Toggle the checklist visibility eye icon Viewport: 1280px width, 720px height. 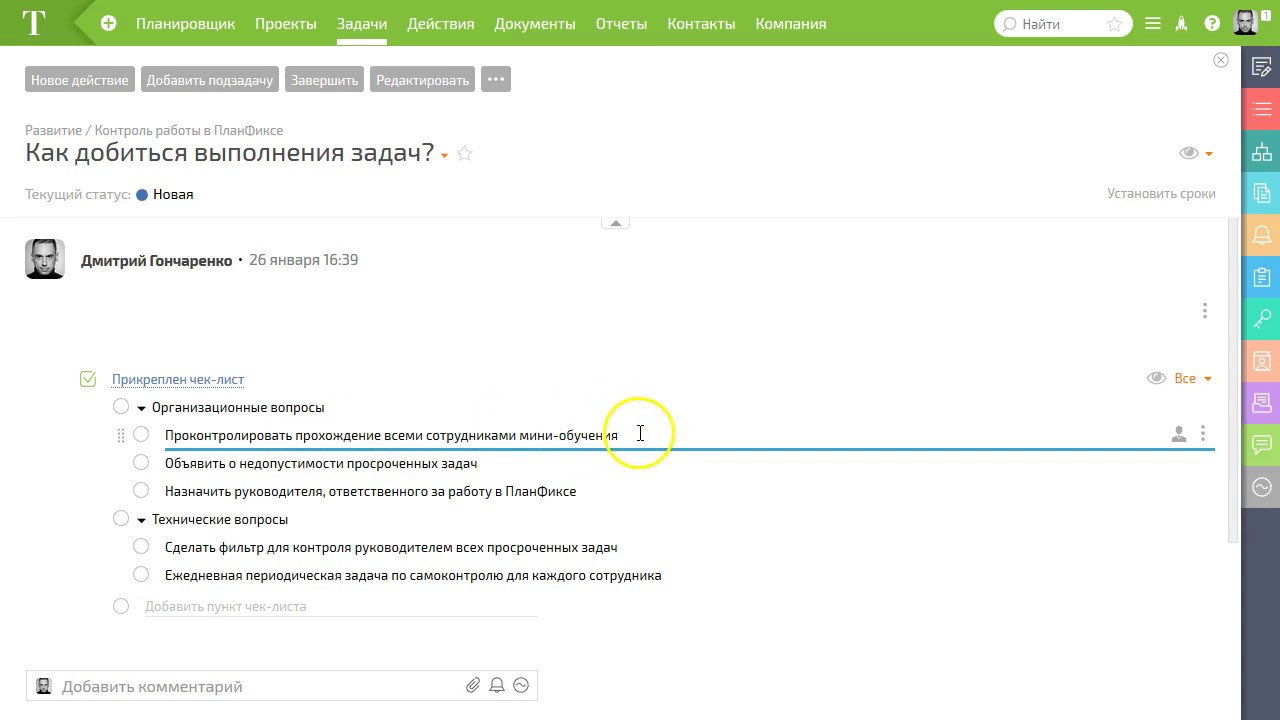tap(1156, 378)
